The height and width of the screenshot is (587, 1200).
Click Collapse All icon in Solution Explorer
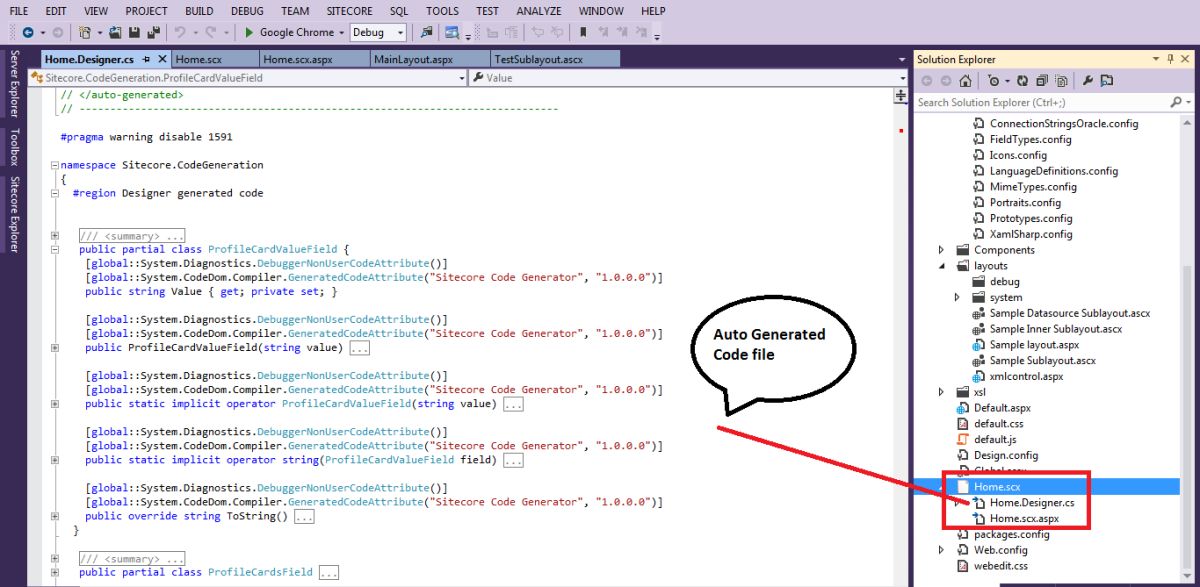[x=1042, y=81]
